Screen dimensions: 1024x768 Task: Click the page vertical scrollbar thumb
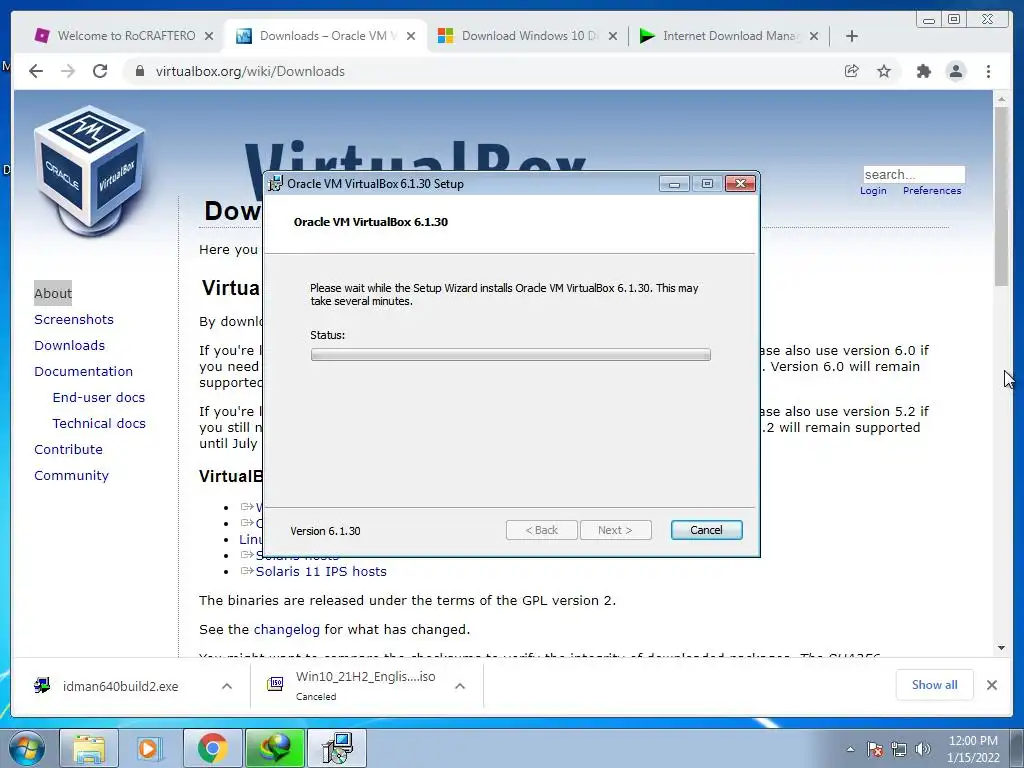point(1001,196)
